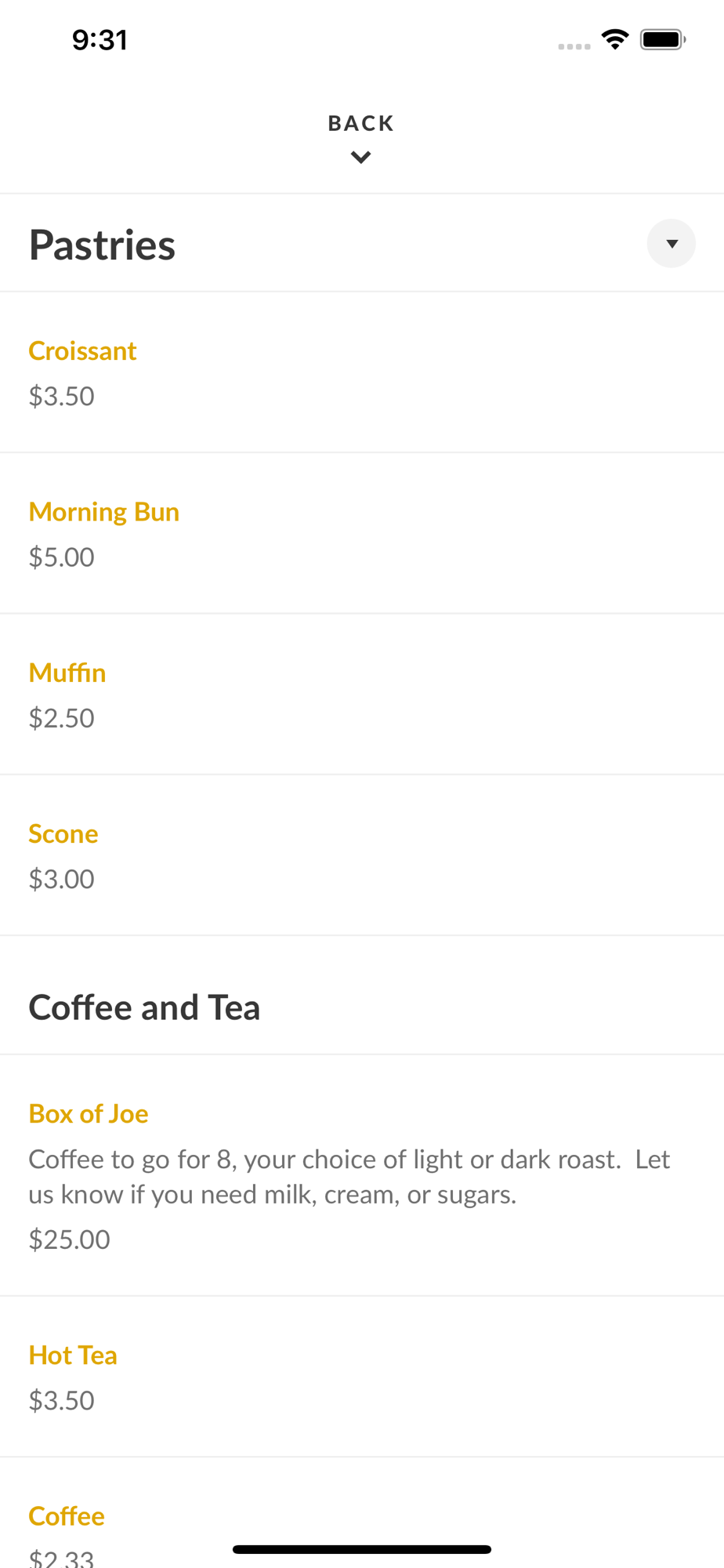Screen dimensions: 724x1568
Task: Tap the 9:31 clock in status bar
Action: pos(100,40)
